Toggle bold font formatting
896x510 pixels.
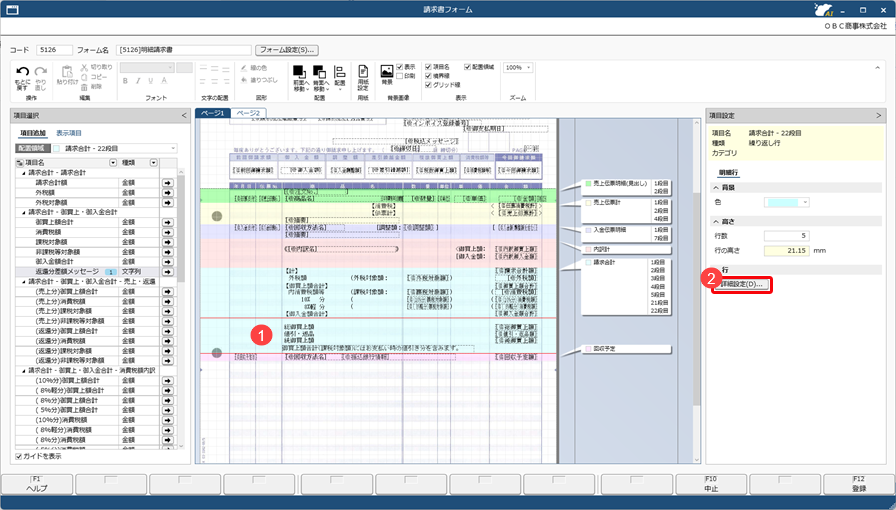(125, 81)
